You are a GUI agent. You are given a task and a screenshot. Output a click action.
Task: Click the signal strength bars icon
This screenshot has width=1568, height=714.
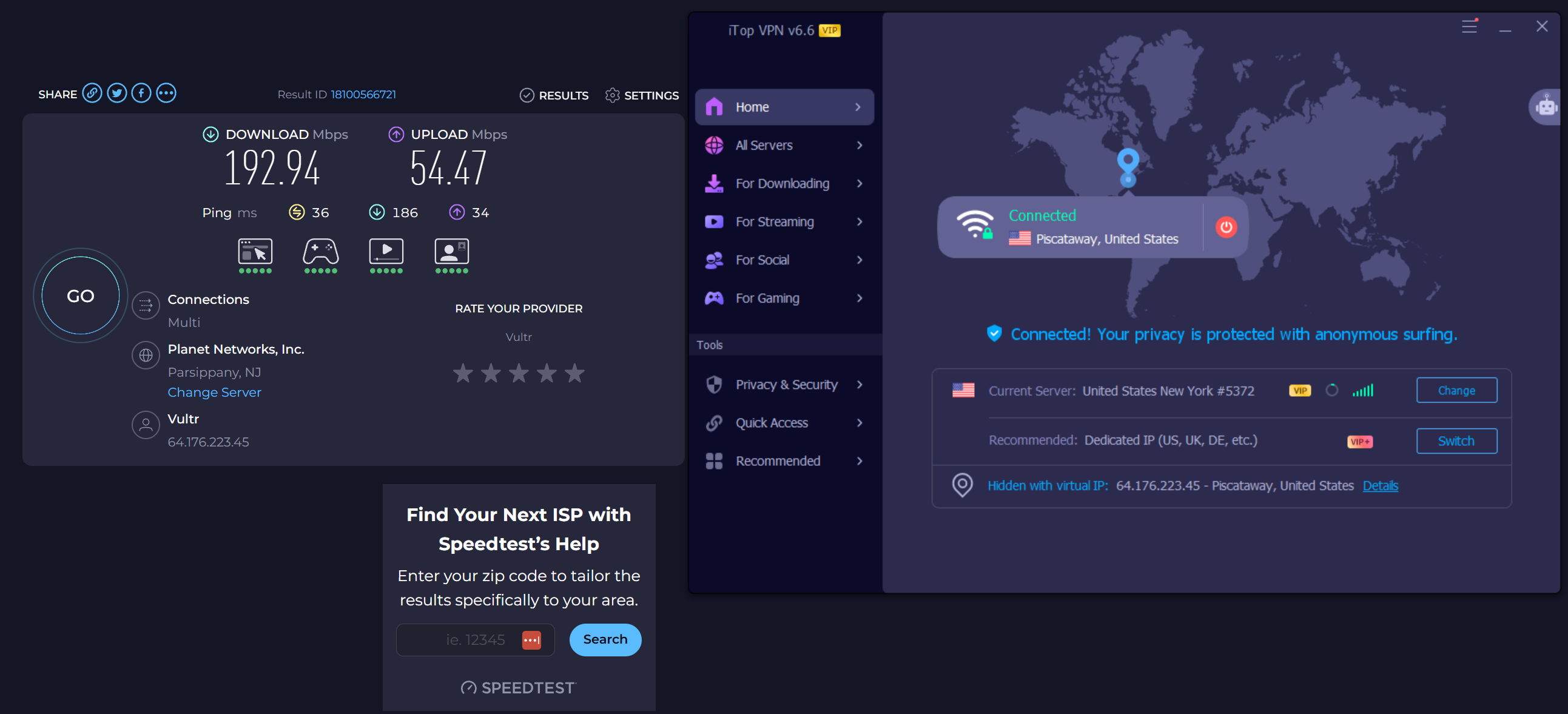tap(1363, 391)
